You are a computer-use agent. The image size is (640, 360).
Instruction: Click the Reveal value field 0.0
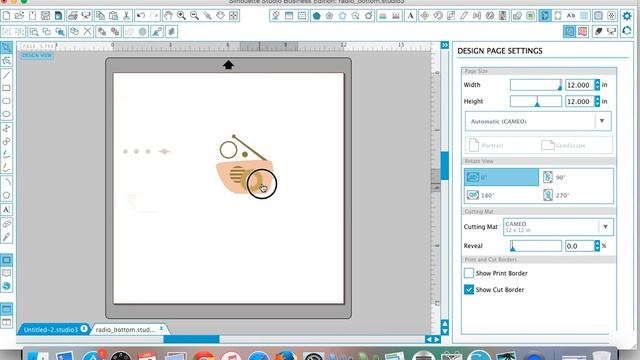pyautogui.click(x=579, y=246)
